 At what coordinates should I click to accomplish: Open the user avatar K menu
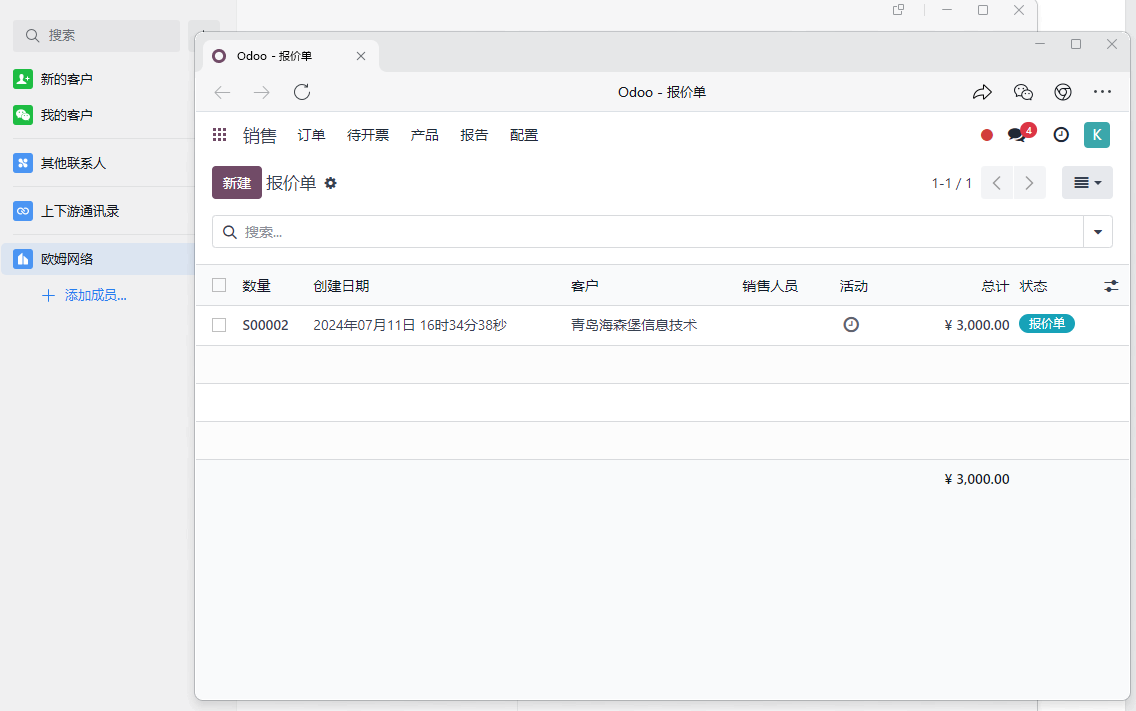[x=1096, y=135]
